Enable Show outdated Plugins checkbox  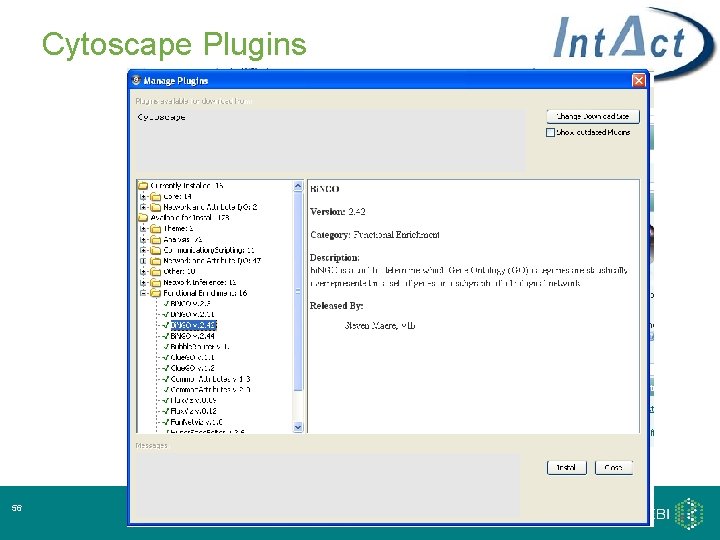click(x=551, y=132)
